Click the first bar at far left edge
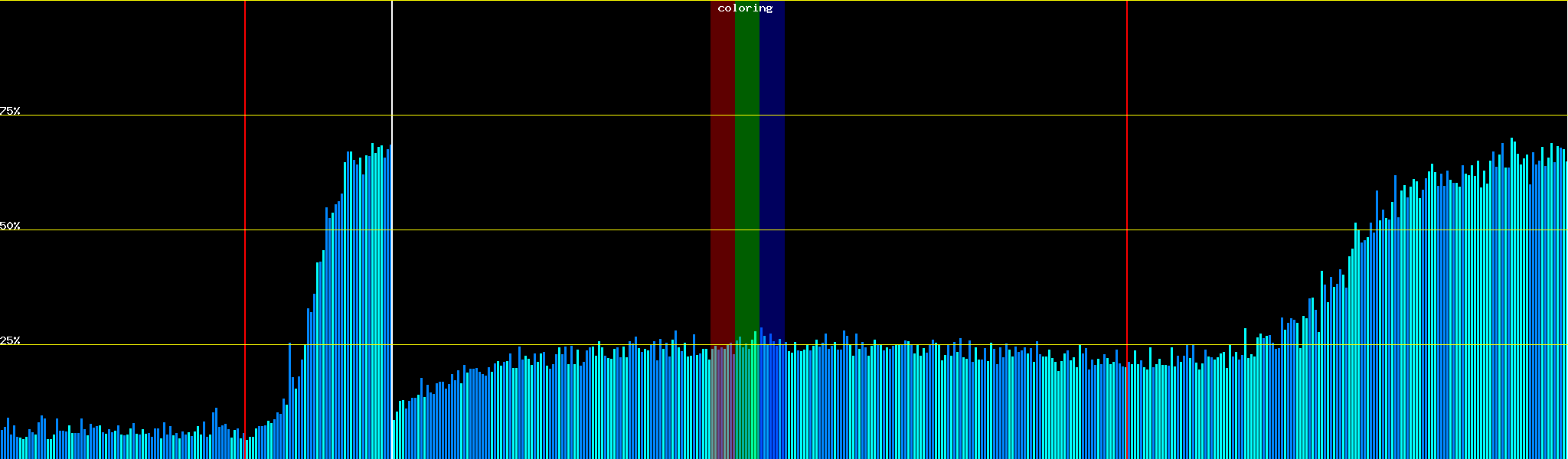This screenshot has width=1568, height=459. pyautogui.click(x=2, y=445)
